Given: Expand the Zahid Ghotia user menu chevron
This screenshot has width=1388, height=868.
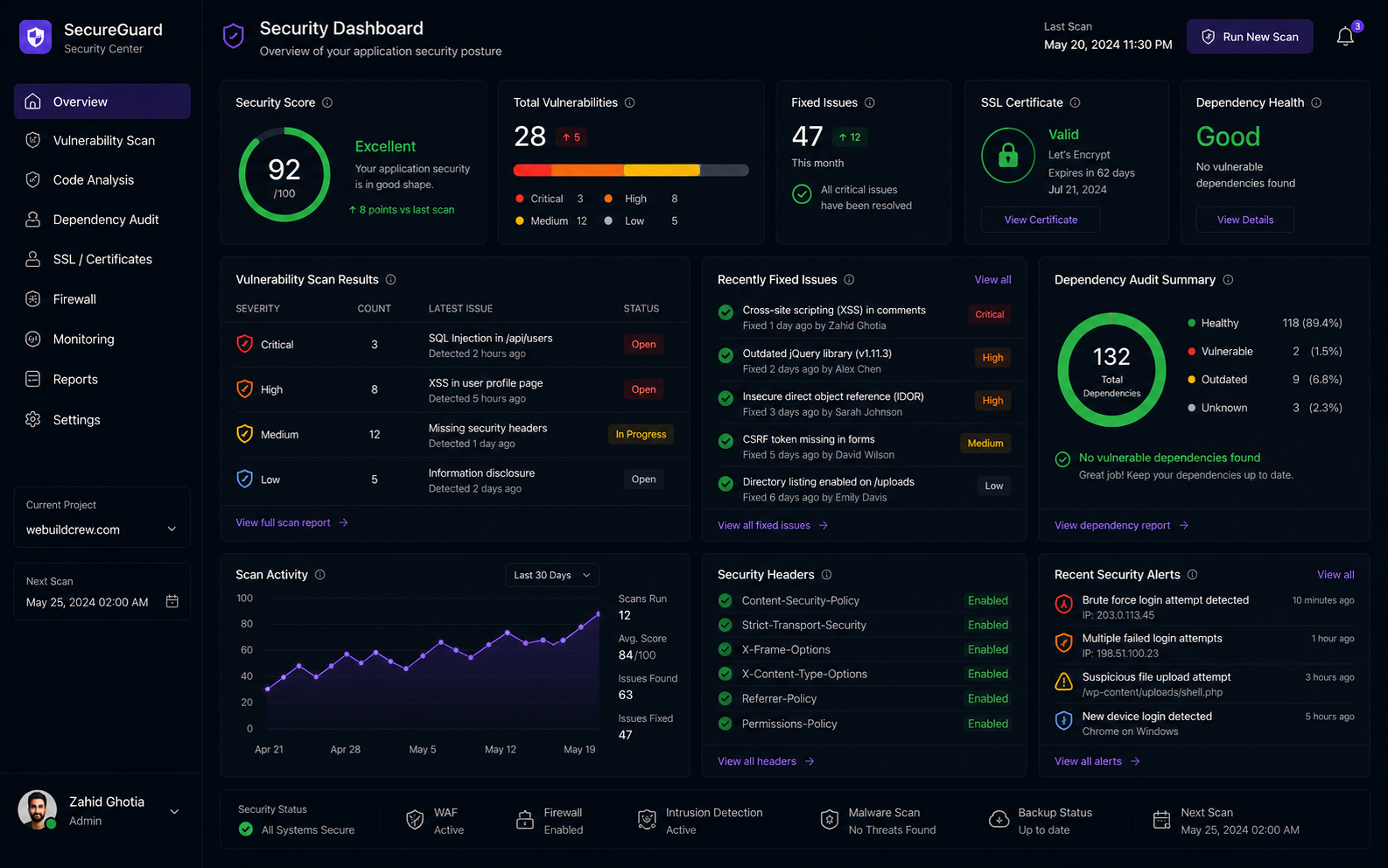Looking at the screenshot, I should 174,811.
